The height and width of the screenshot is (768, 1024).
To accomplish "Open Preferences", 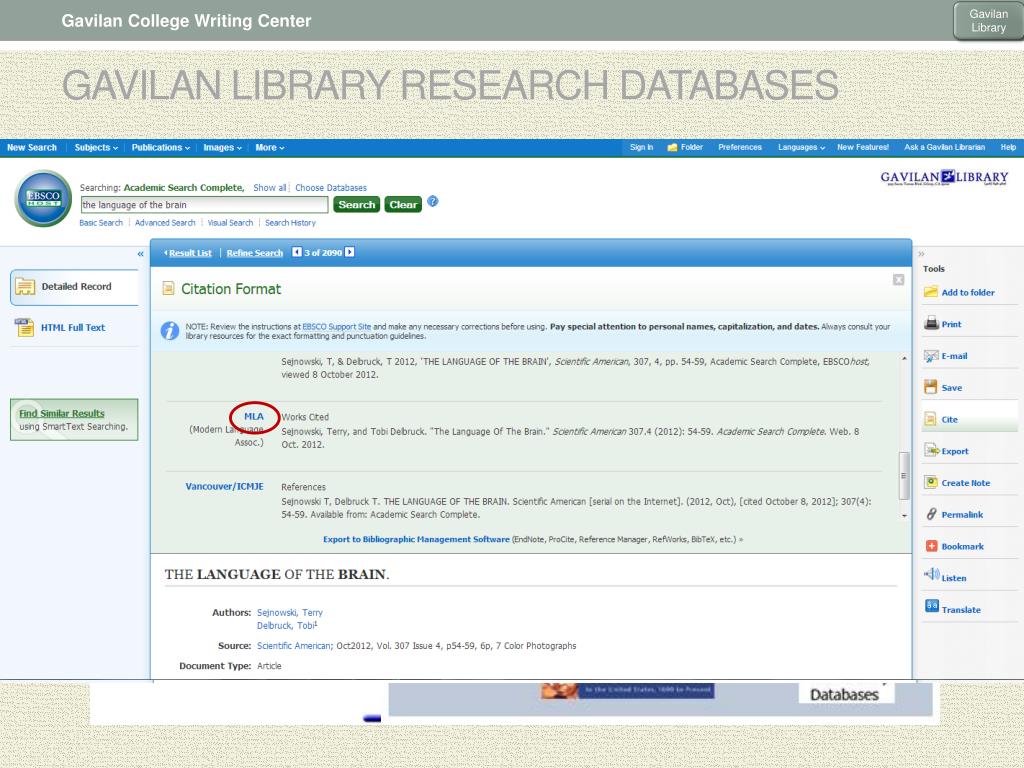I will pyautogui.click(x=740, y=148).
